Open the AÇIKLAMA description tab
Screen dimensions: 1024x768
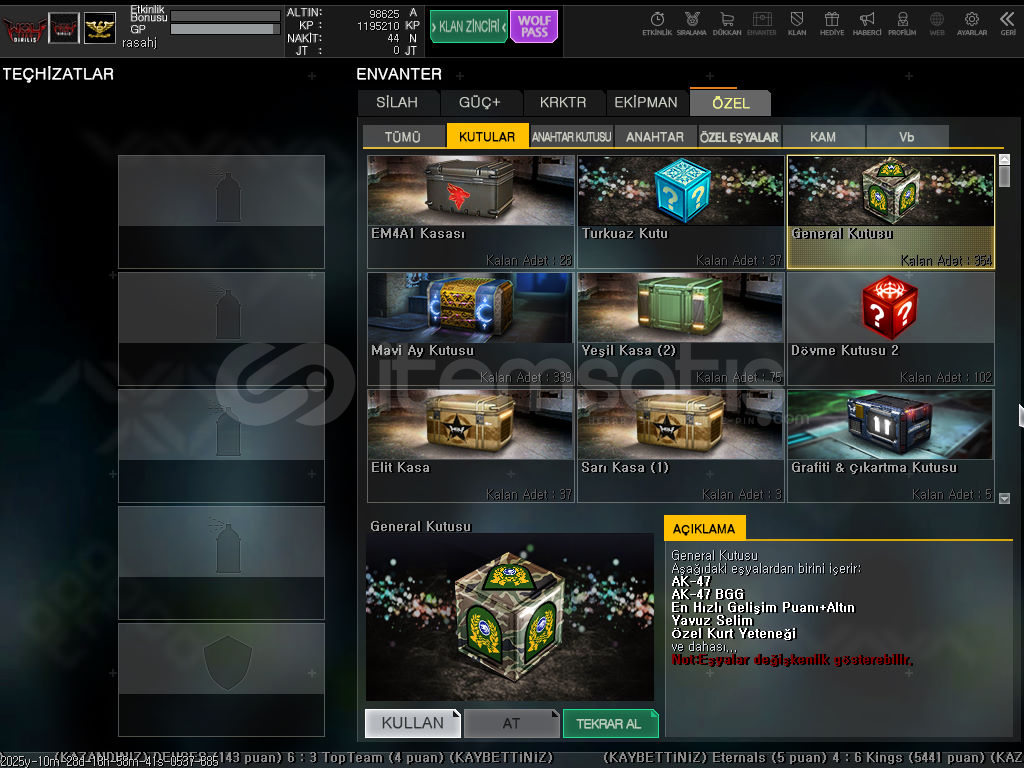pos(704,528)
